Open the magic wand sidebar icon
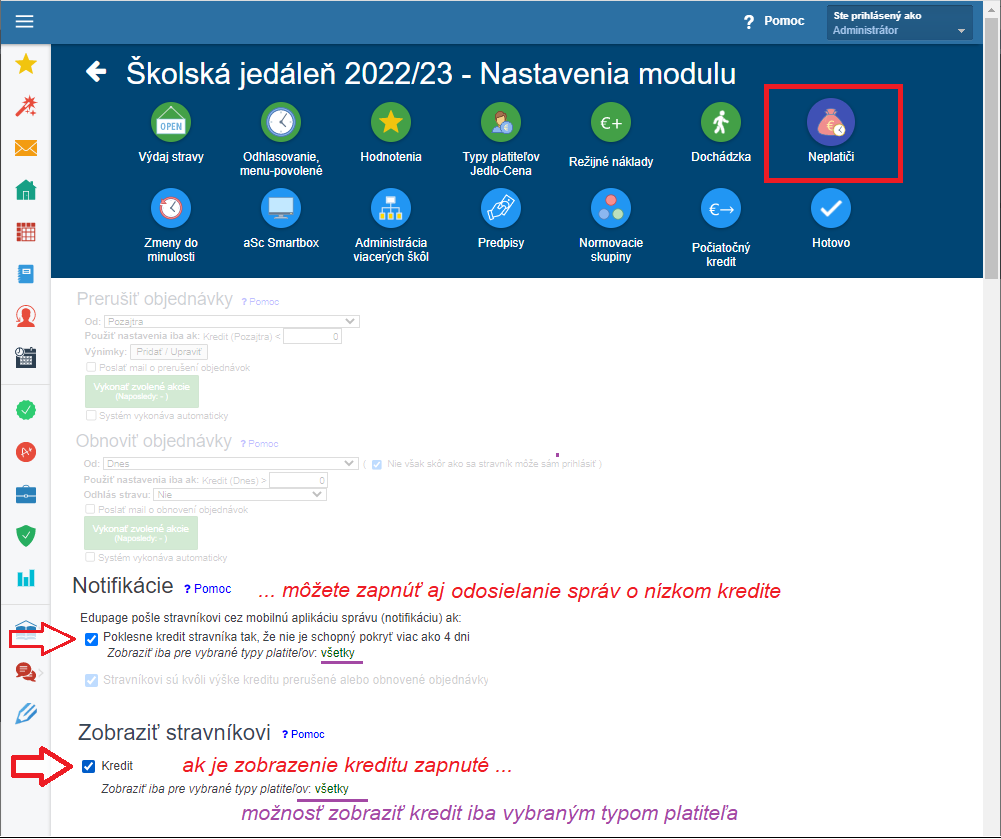Screen dimensions: 1001x839 [26, 106]
